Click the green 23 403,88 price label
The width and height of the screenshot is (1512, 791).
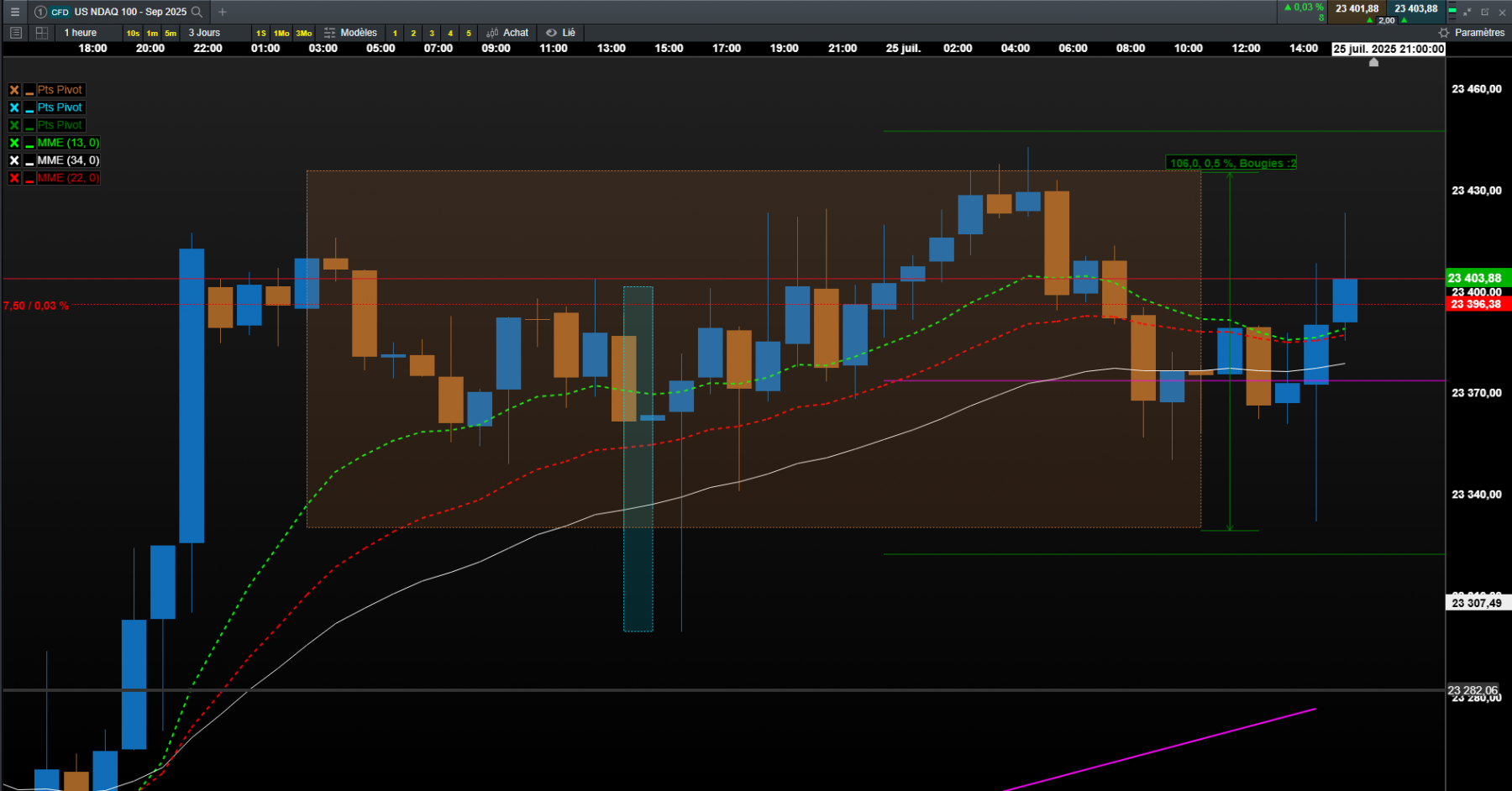pyautogui.click(x=1478, y=278)
